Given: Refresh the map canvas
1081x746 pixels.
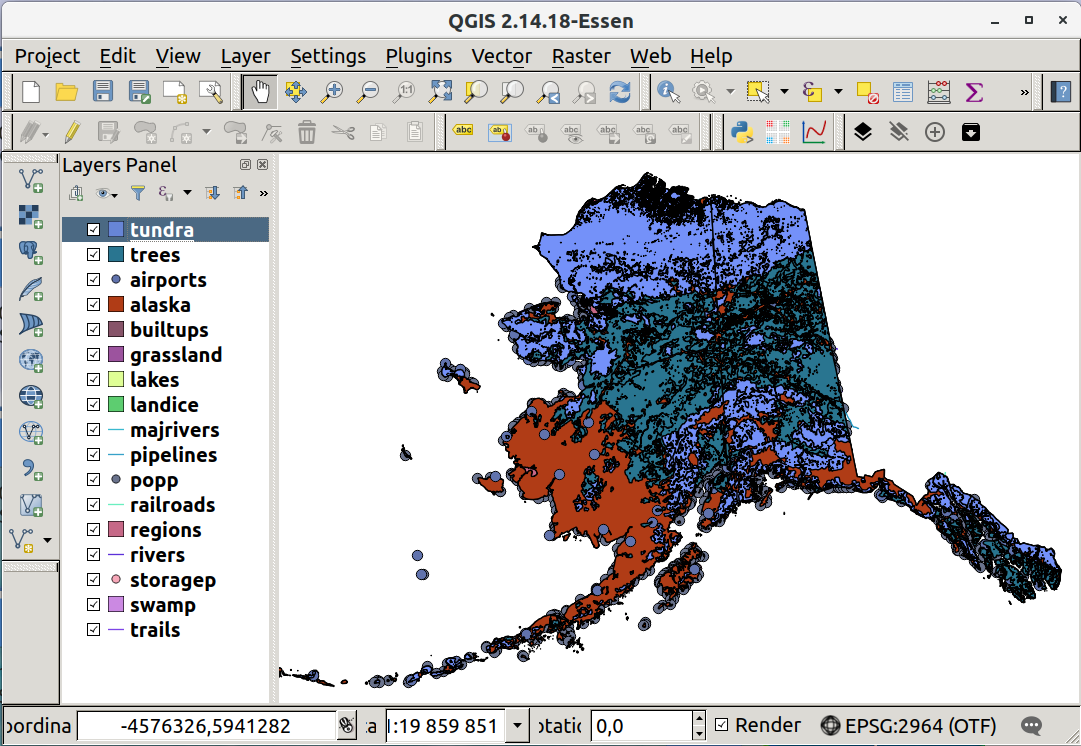Looking at the screenshot, I should pos(620,92).
